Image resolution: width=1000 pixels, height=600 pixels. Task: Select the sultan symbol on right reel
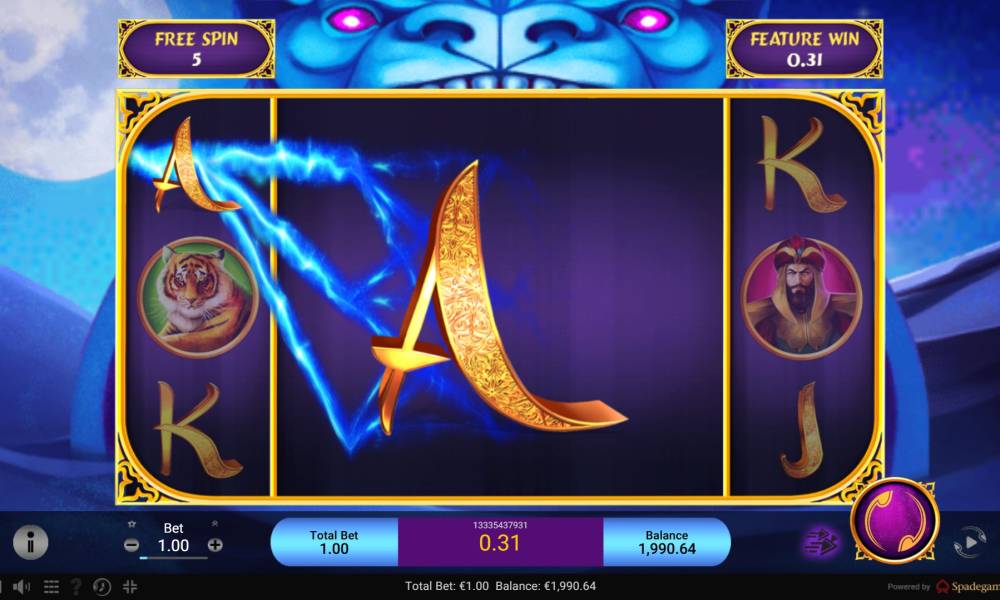coord(801,298)
